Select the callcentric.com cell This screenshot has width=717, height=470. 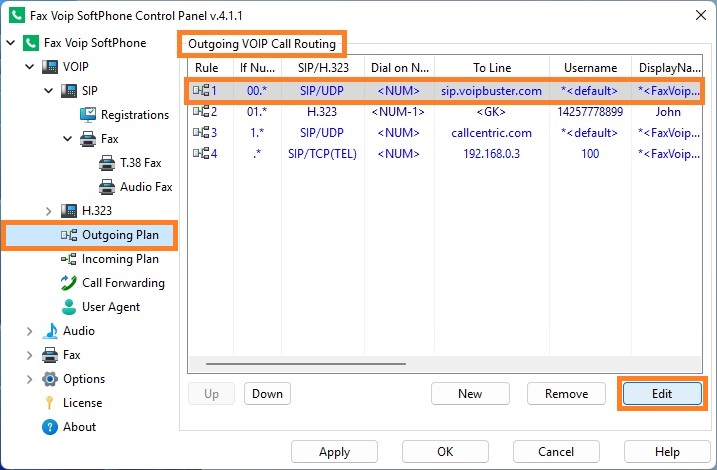492,133
